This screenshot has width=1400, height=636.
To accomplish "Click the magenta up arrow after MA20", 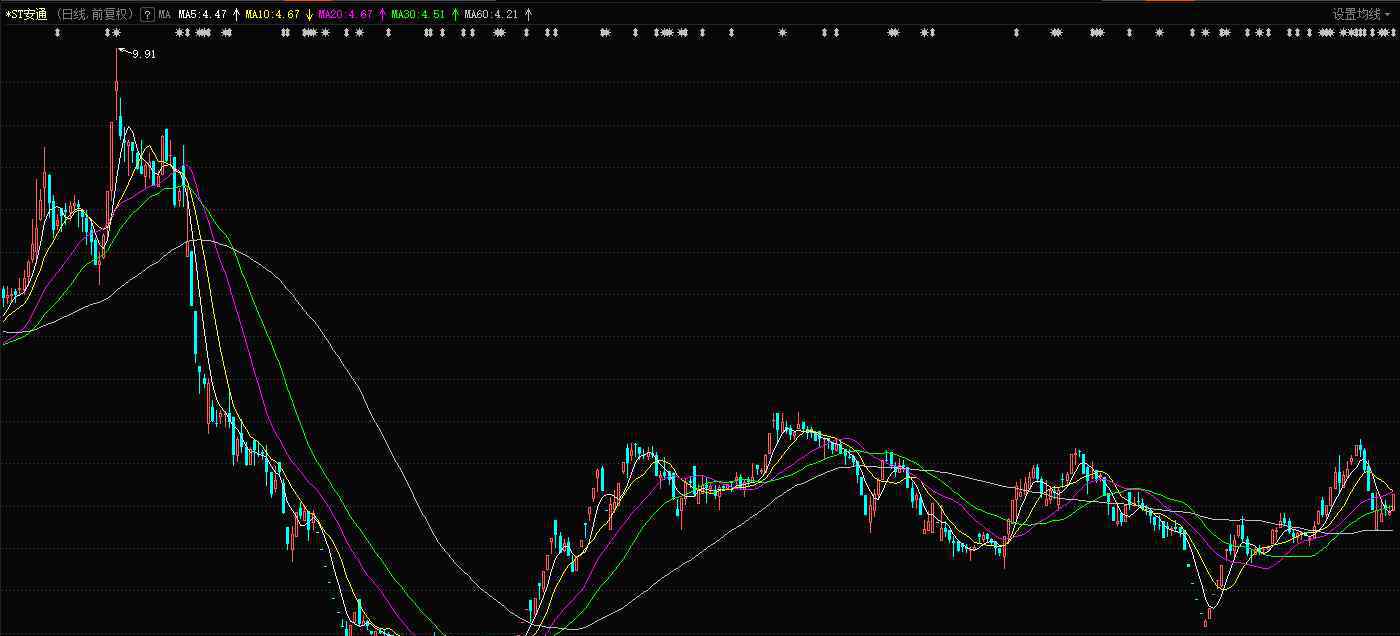I will pyautogui.click(x=382, y=15).
